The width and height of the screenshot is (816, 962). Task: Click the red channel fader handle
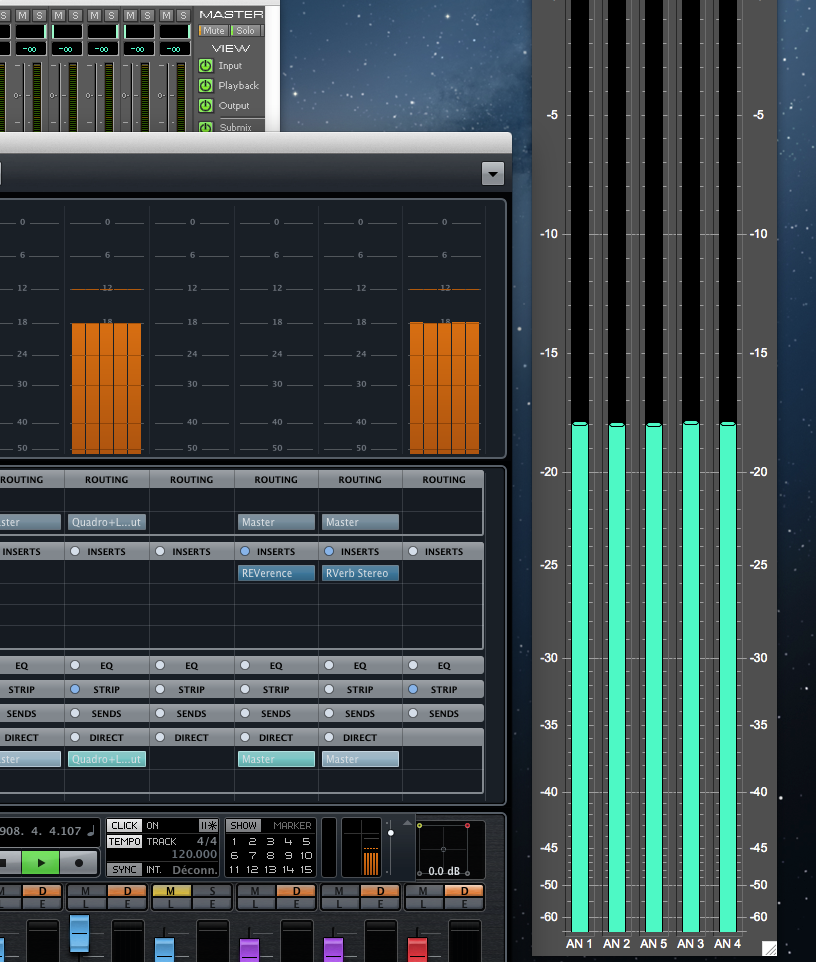(x=417, y=946)
